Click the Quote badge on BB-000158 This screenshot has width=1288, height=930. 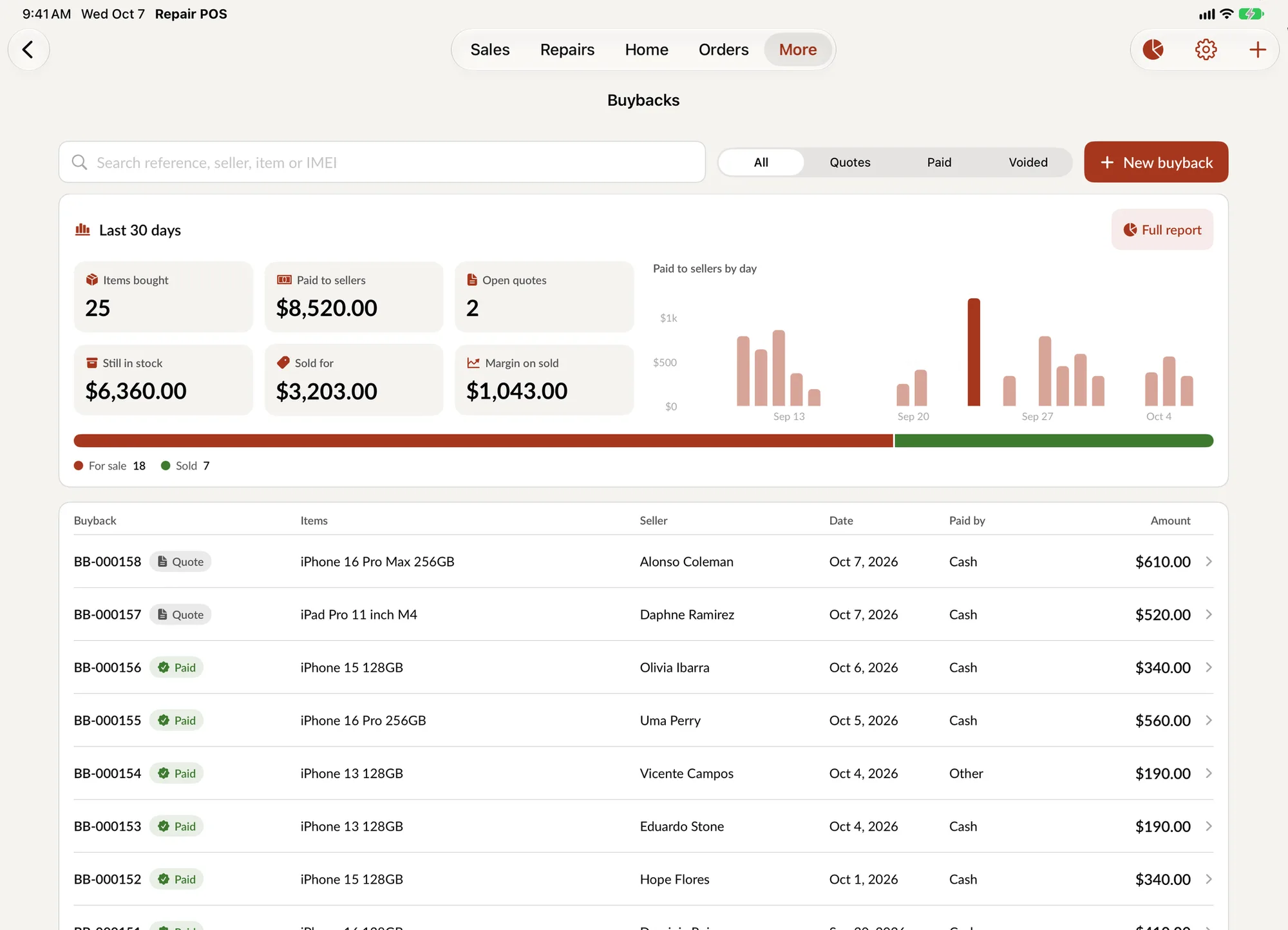click(x=180, y=562)
